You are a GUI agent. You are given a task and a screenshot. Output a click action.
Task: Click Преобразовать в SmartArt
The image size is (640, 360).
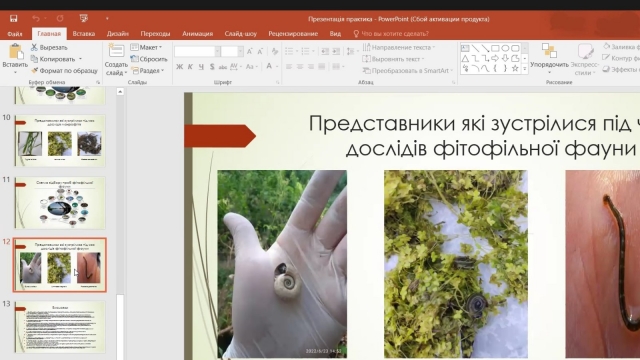(x=408, y=71)
